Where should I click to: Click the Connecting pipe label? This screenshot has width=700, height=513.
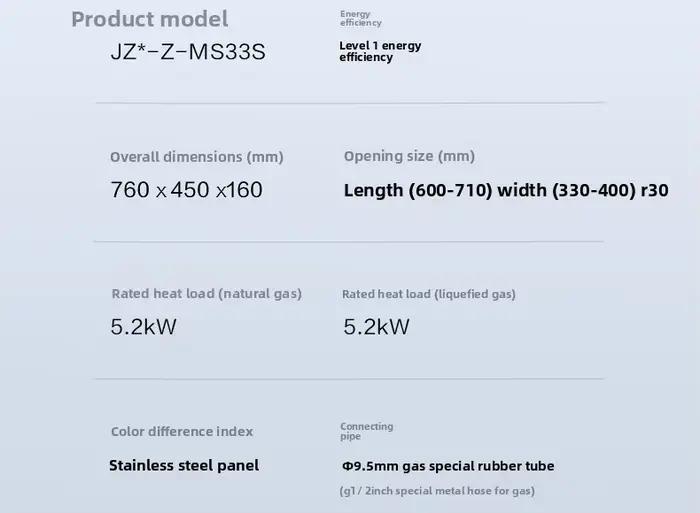[367, 431]
